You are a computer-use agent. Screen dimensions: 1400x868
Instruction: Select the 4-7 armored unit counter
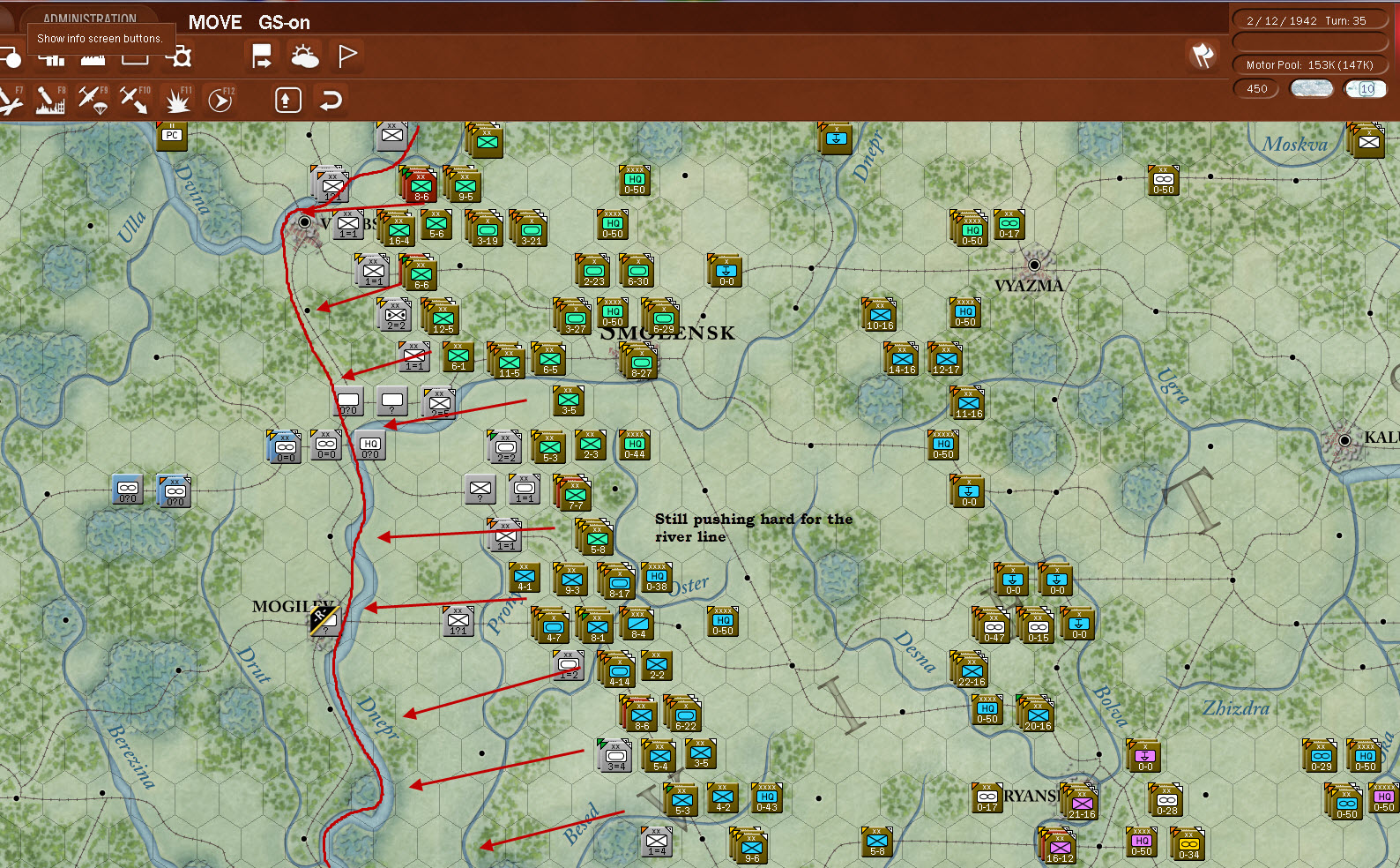pyautogui.click(x=553, y=626)
